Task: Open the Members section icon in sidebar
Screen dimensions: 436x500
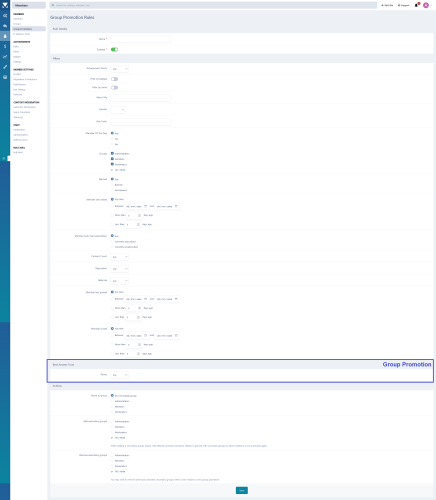Action: 5,36
